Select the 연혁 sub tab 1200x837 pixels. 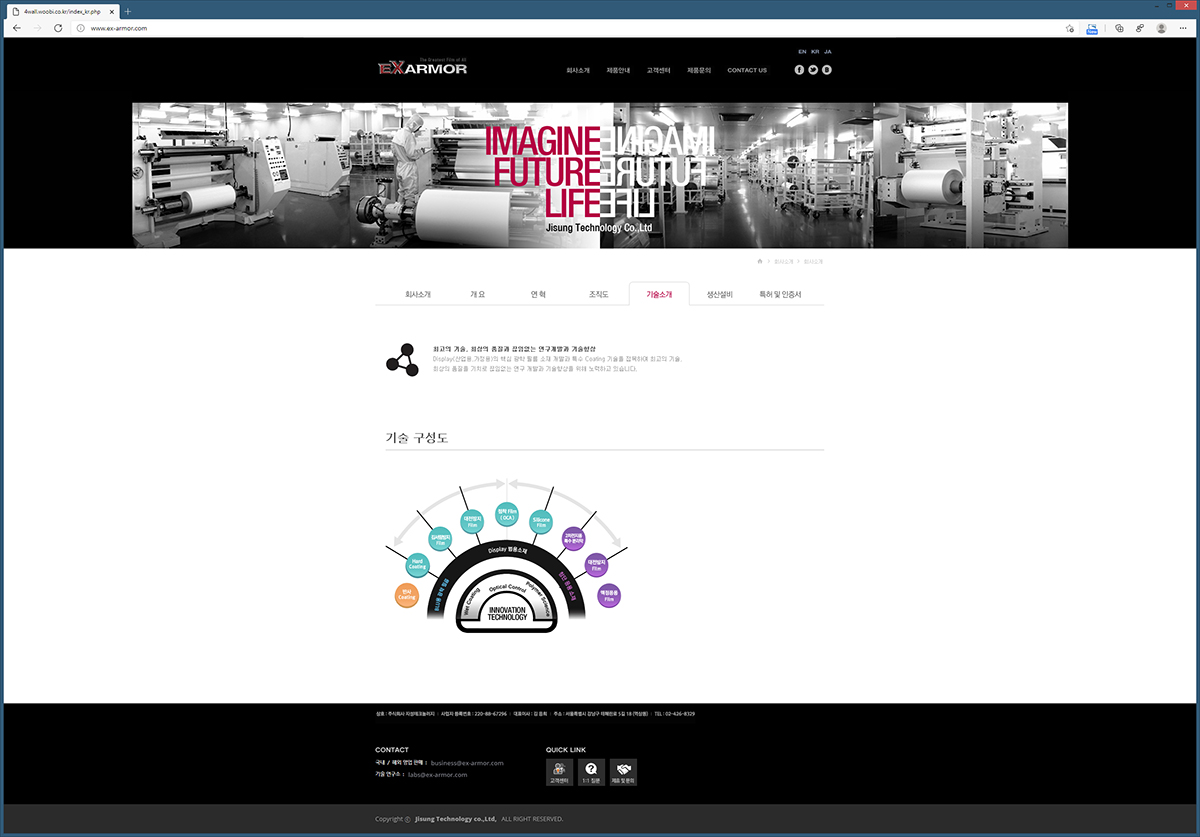[538, 295]
